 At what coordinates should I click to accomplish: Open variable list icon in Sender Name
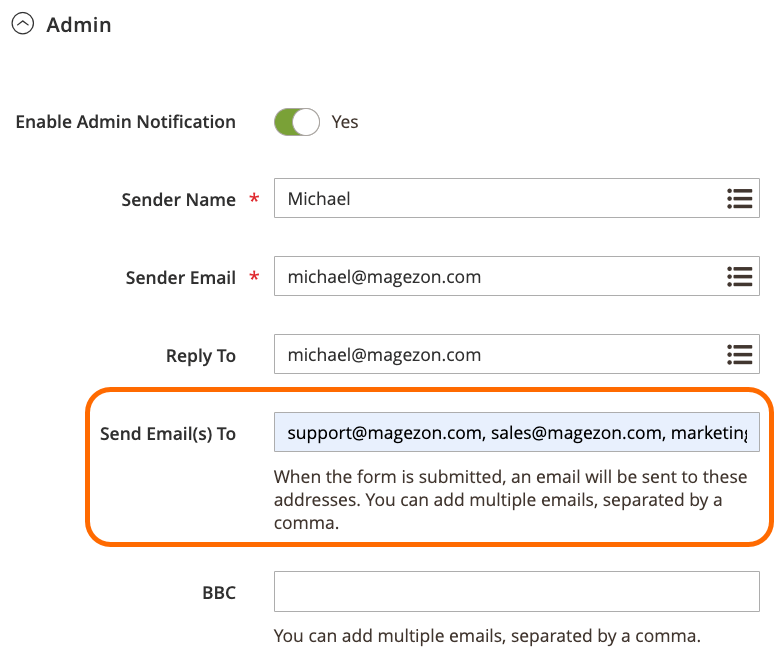pos(739,198)
